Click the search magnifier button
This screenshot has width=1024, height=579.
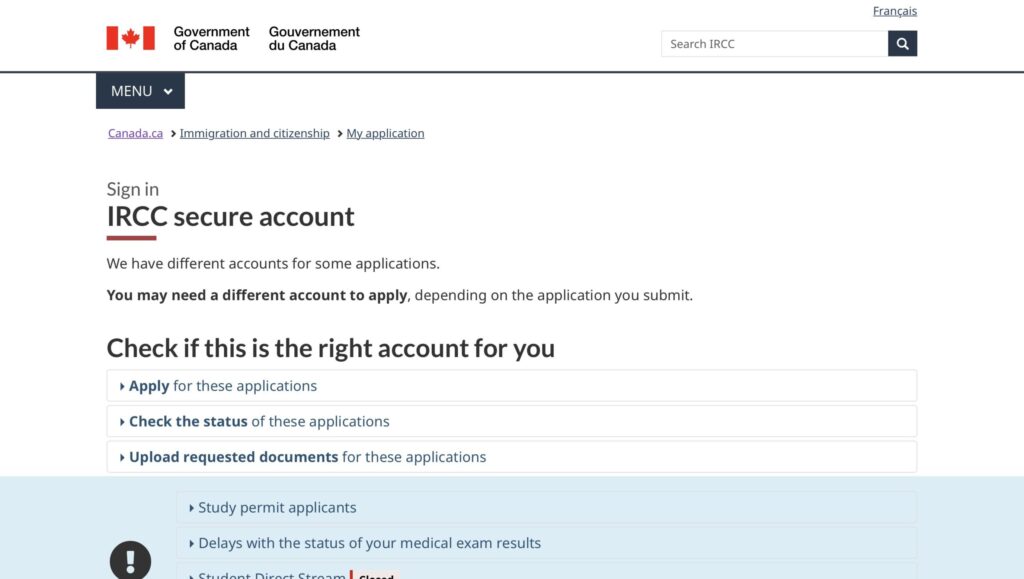pyautogui.click(x=902, y=44)
